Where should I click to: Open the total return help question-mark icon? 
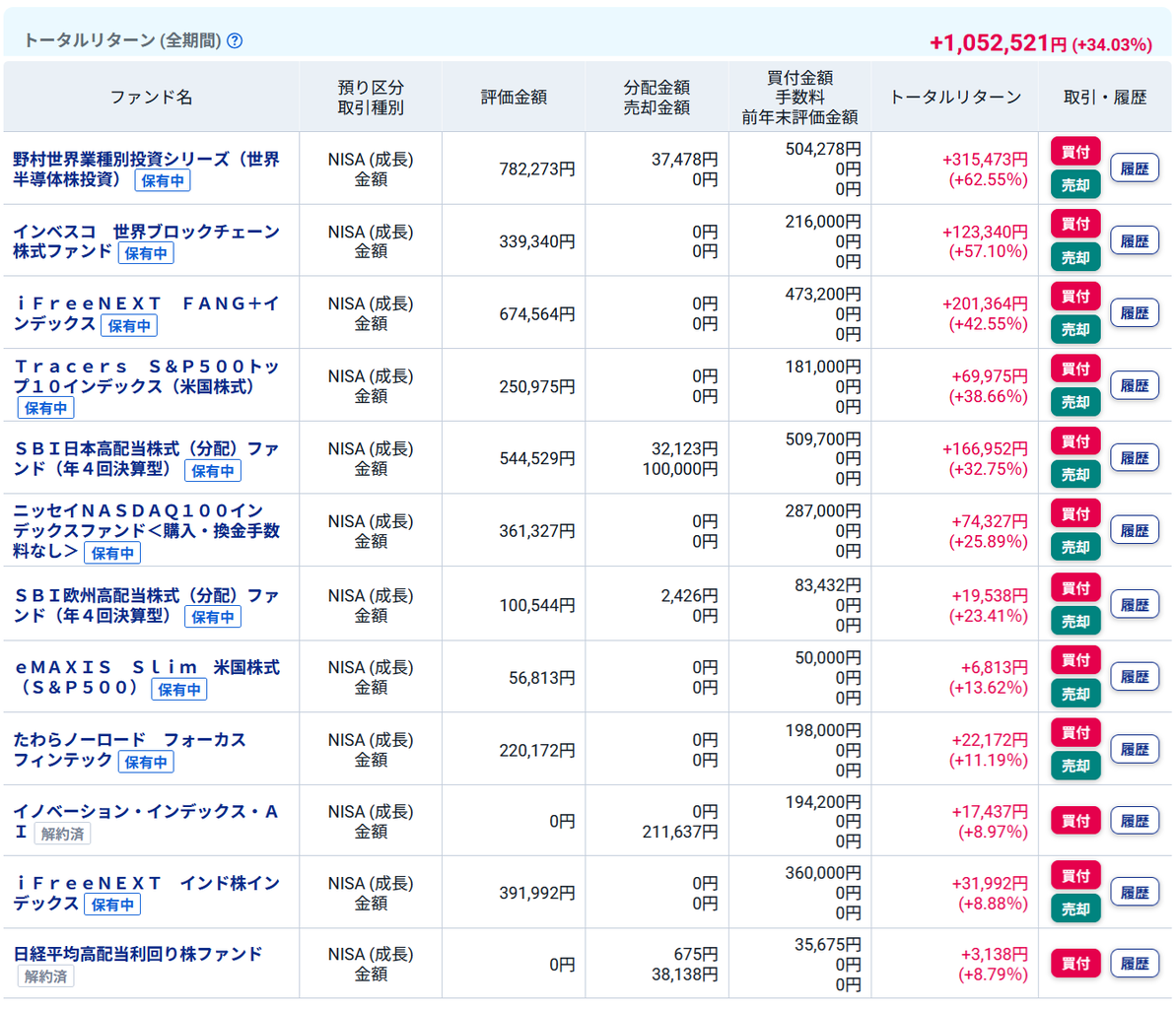235,40
